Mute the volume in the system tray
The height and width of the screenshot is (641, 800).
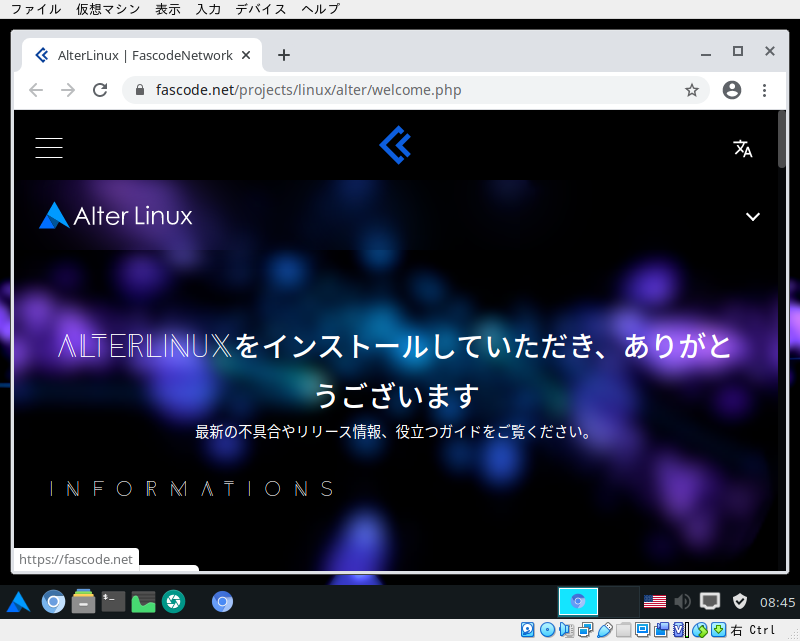682,601
